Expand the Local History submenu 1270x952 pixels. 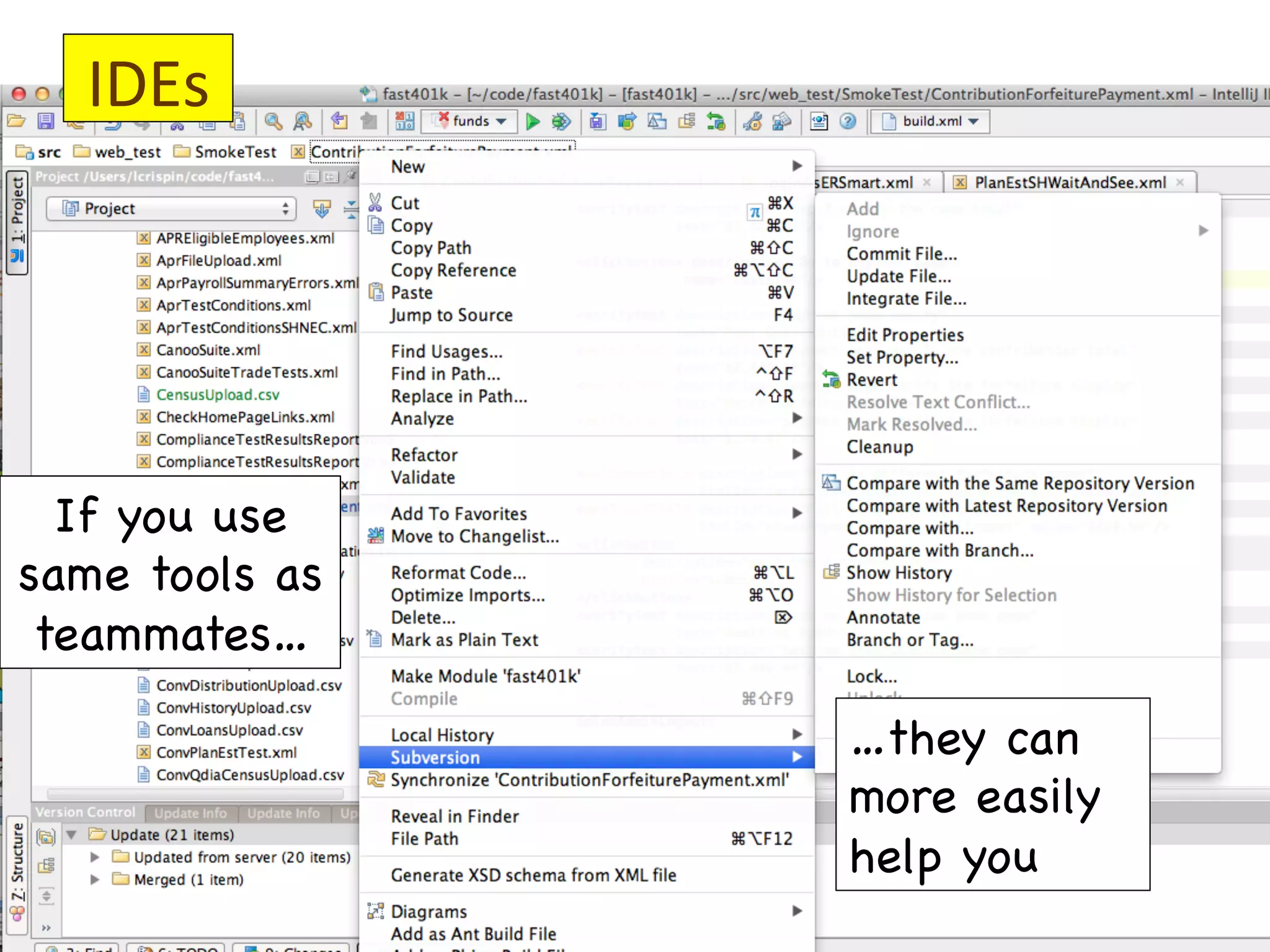click(x=587, y=735)
